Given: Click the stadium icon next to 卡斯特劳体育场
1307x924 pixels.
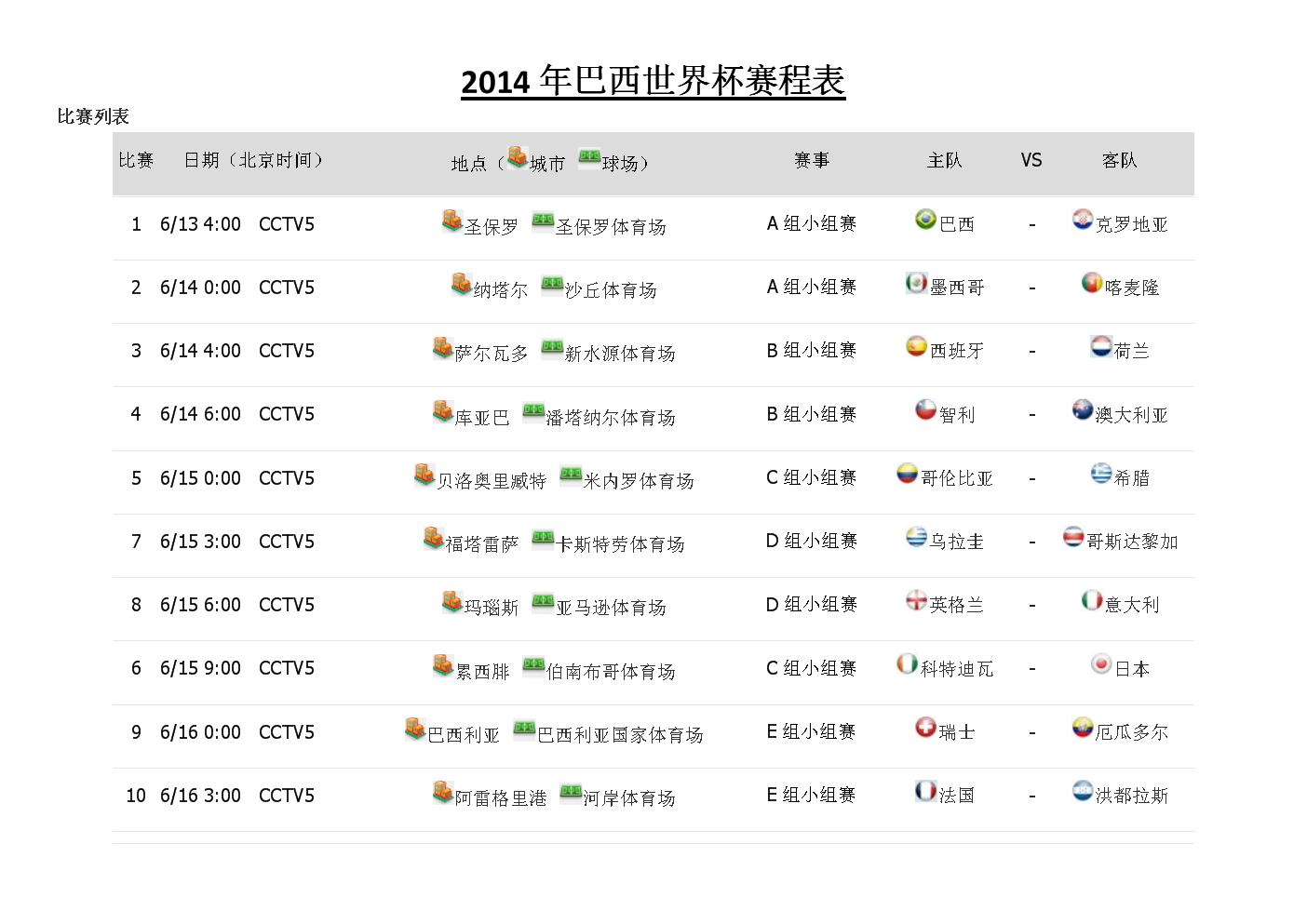Looking at the screenshot, I should pos(543,538).
